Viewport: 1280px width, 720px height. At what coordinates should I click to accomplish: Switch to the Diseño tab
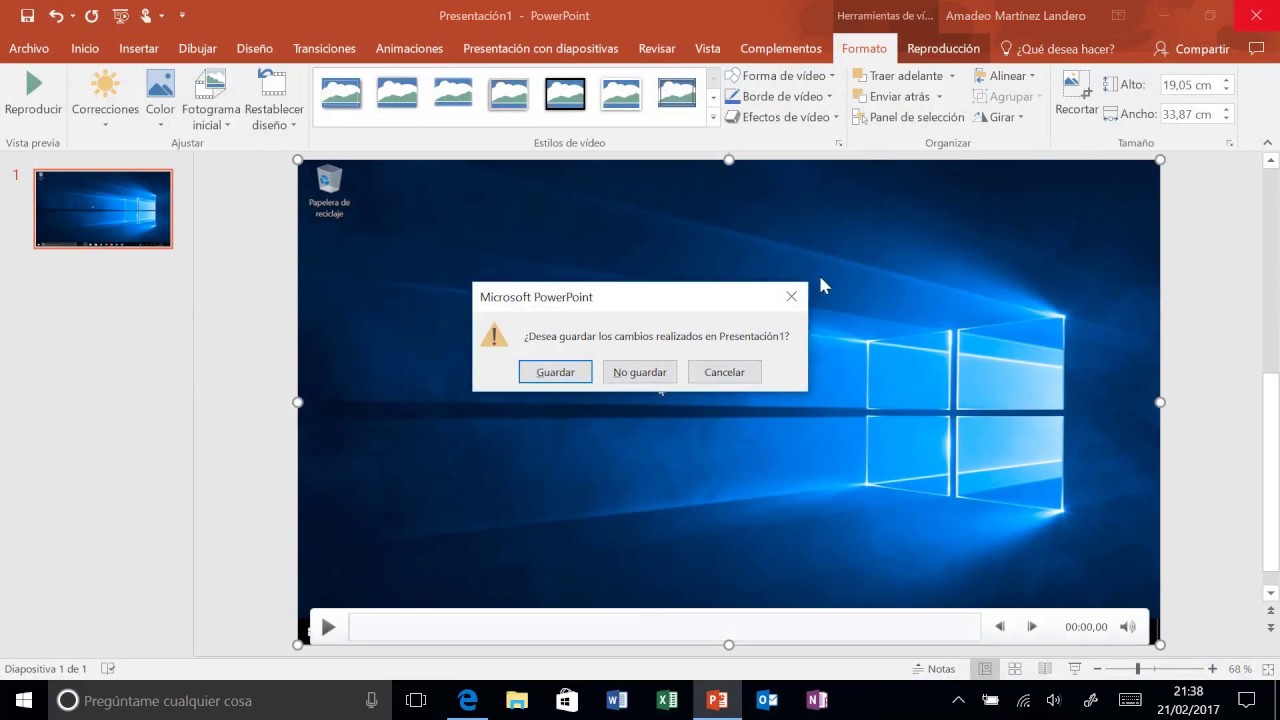click(x=255, y=48)
